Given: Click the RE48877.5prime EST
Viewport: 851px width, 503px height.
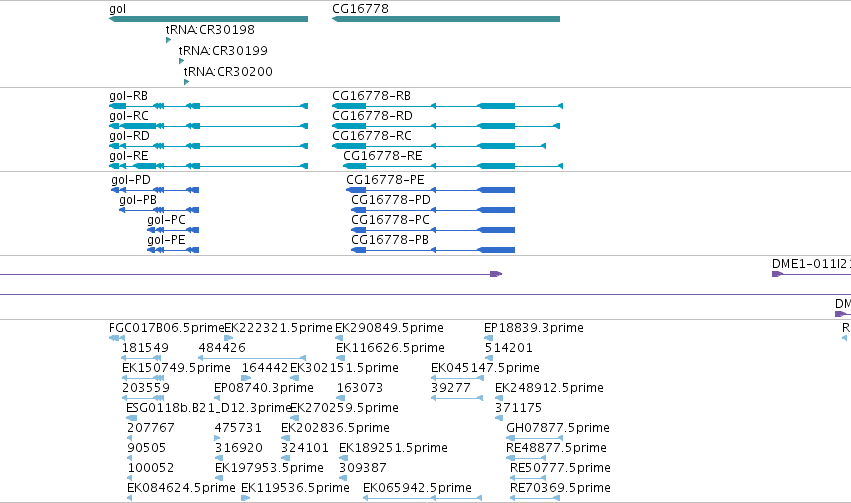Looking at the screenshot, I should pyautogui.click(x=556, y=448).
